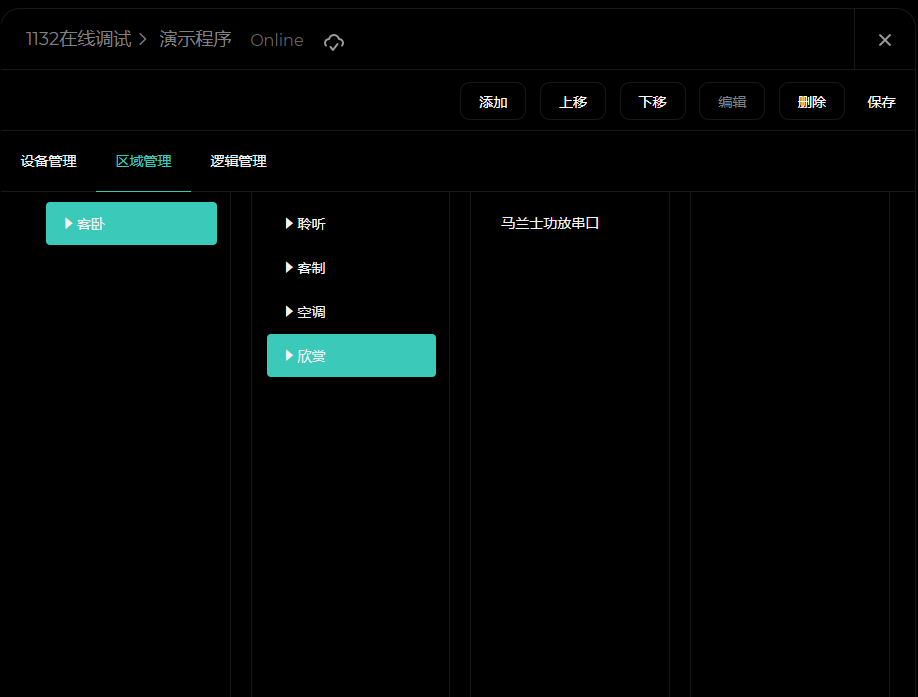Switch to 设备管理 tab

[49, 161]
